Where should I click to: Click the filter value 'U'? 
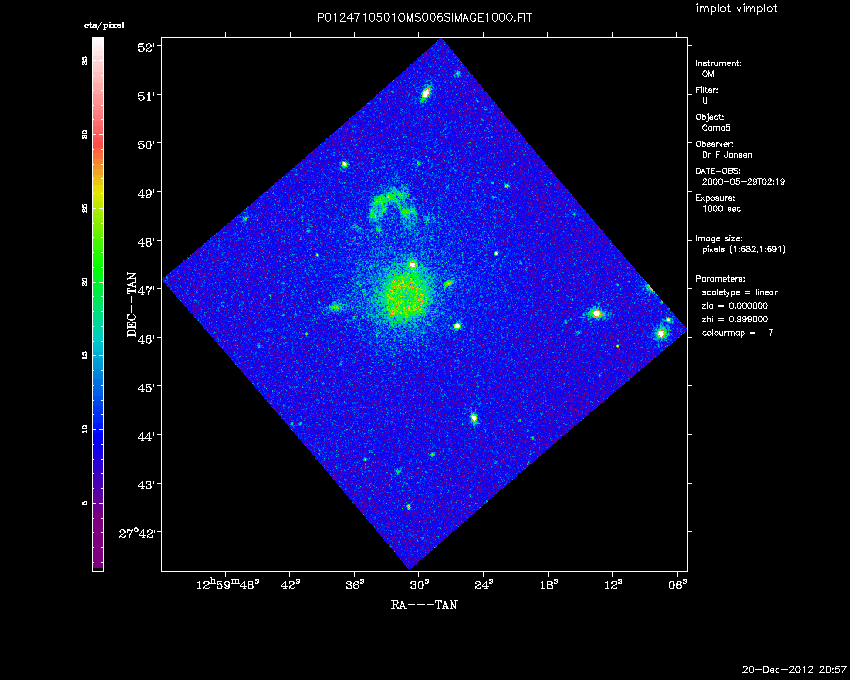tap(705, 101)
